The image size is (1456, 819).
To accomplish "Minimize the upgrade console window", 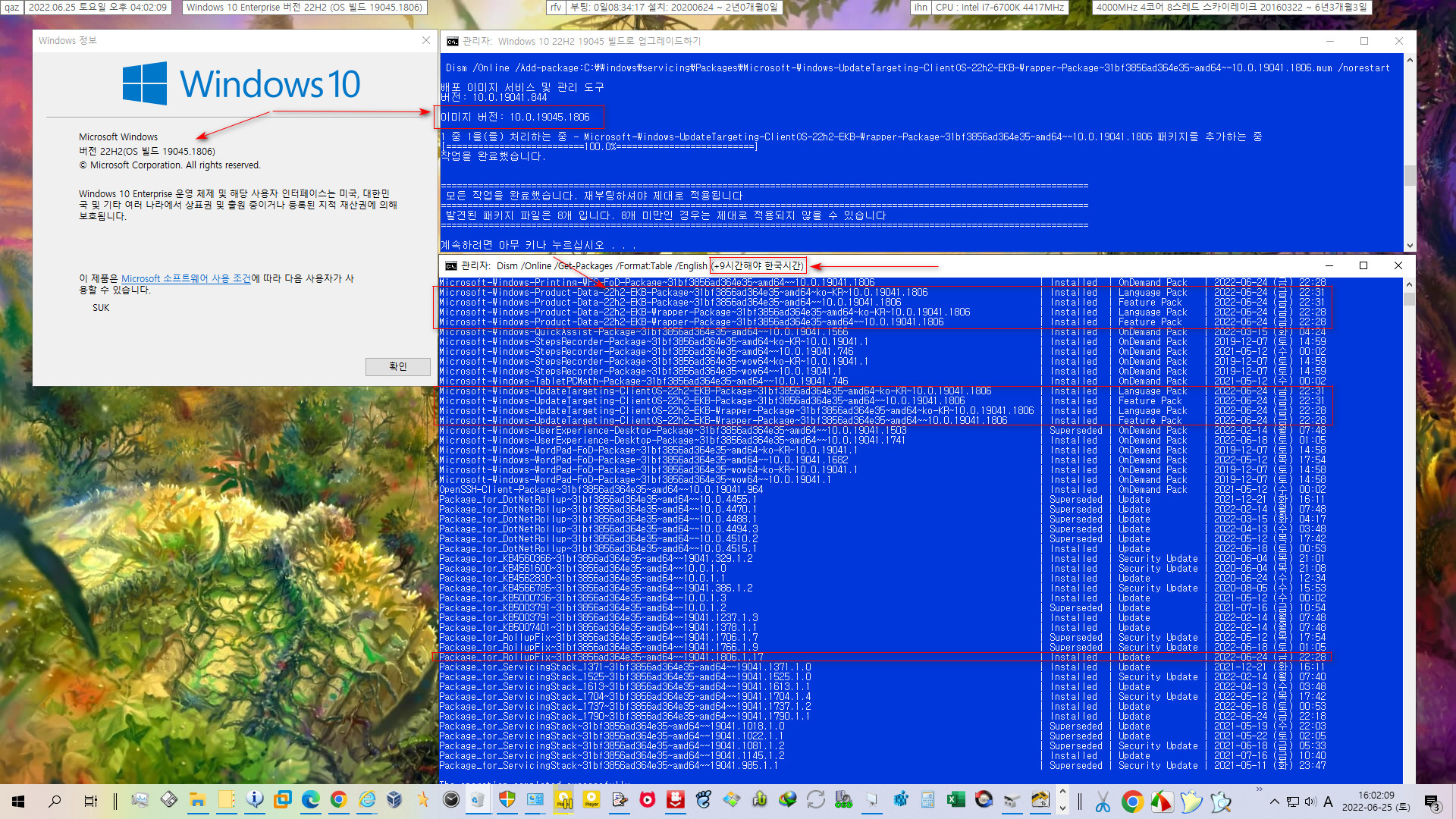I will click(x=1329, y=41).
